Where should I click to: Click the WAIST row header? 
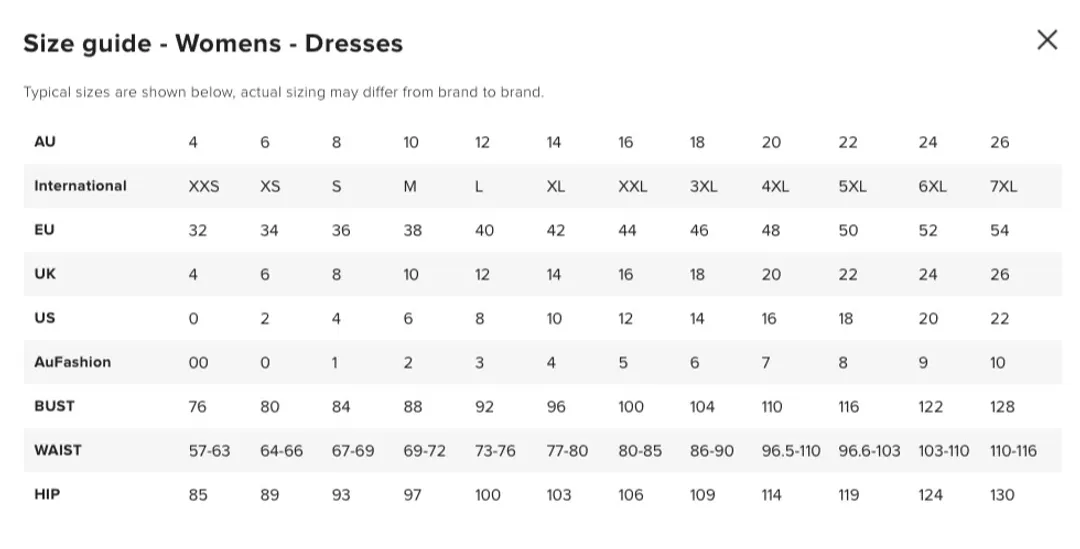(x=57, y=450)
